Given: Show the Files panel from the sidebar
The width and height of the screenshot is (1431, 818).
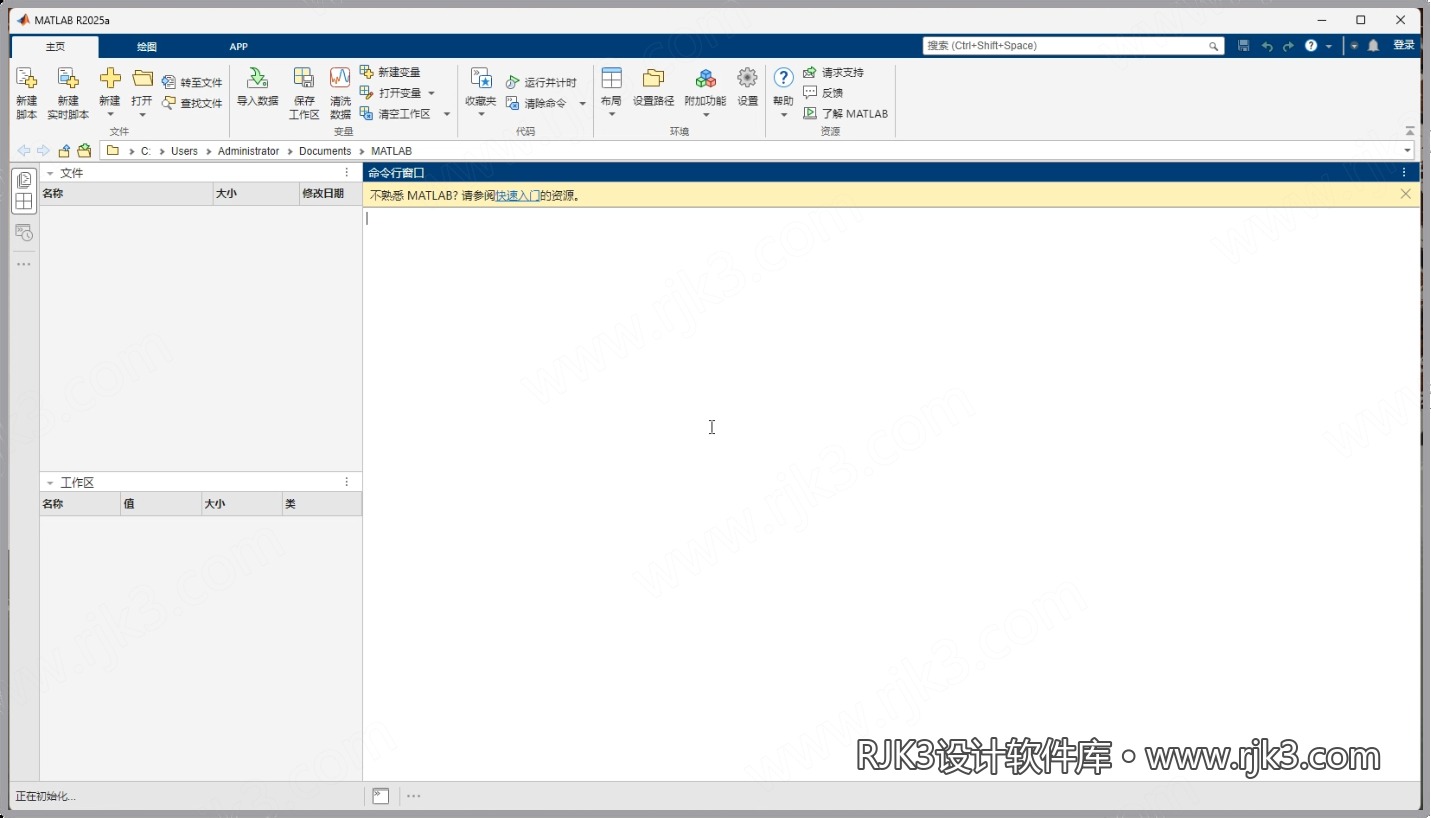Looking at the screenshot, I should click(24, 180).
